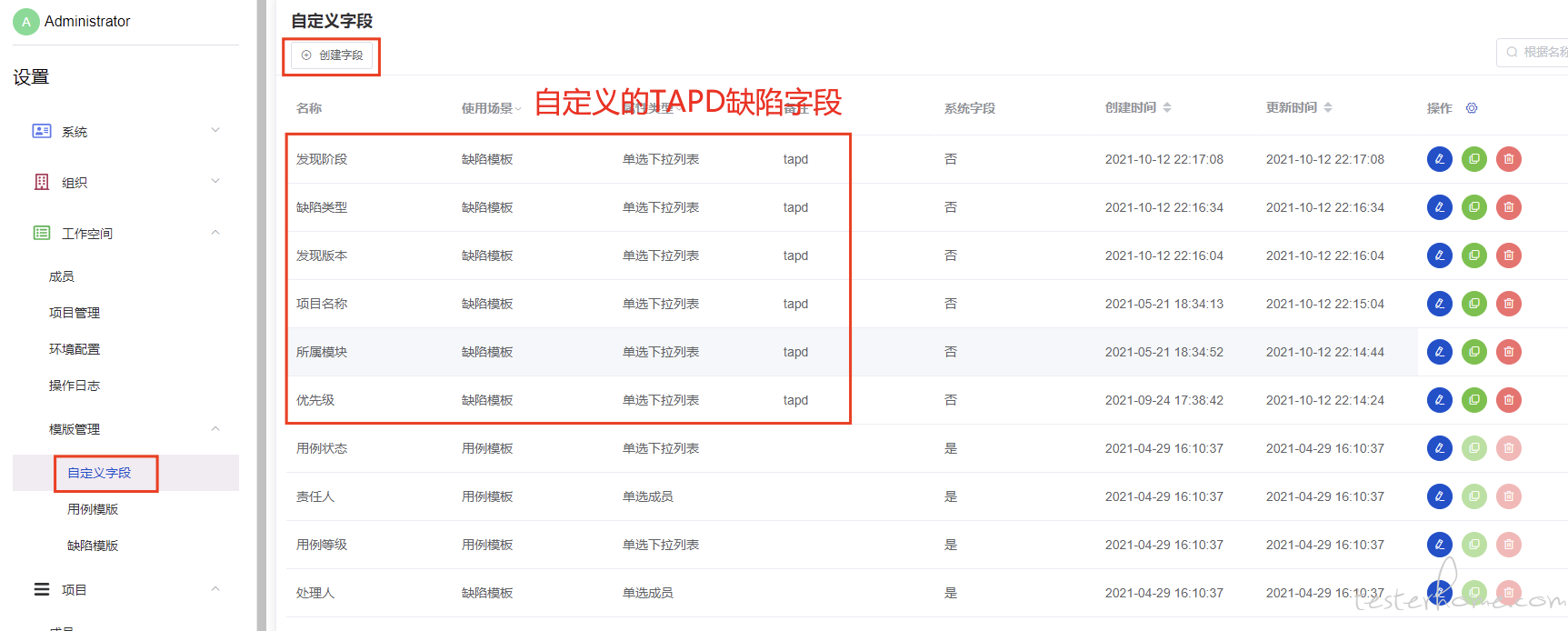Click 单选成员 in the 责任人 row
This screenshot has width=1568, height=631.
[x=647, y=496]
